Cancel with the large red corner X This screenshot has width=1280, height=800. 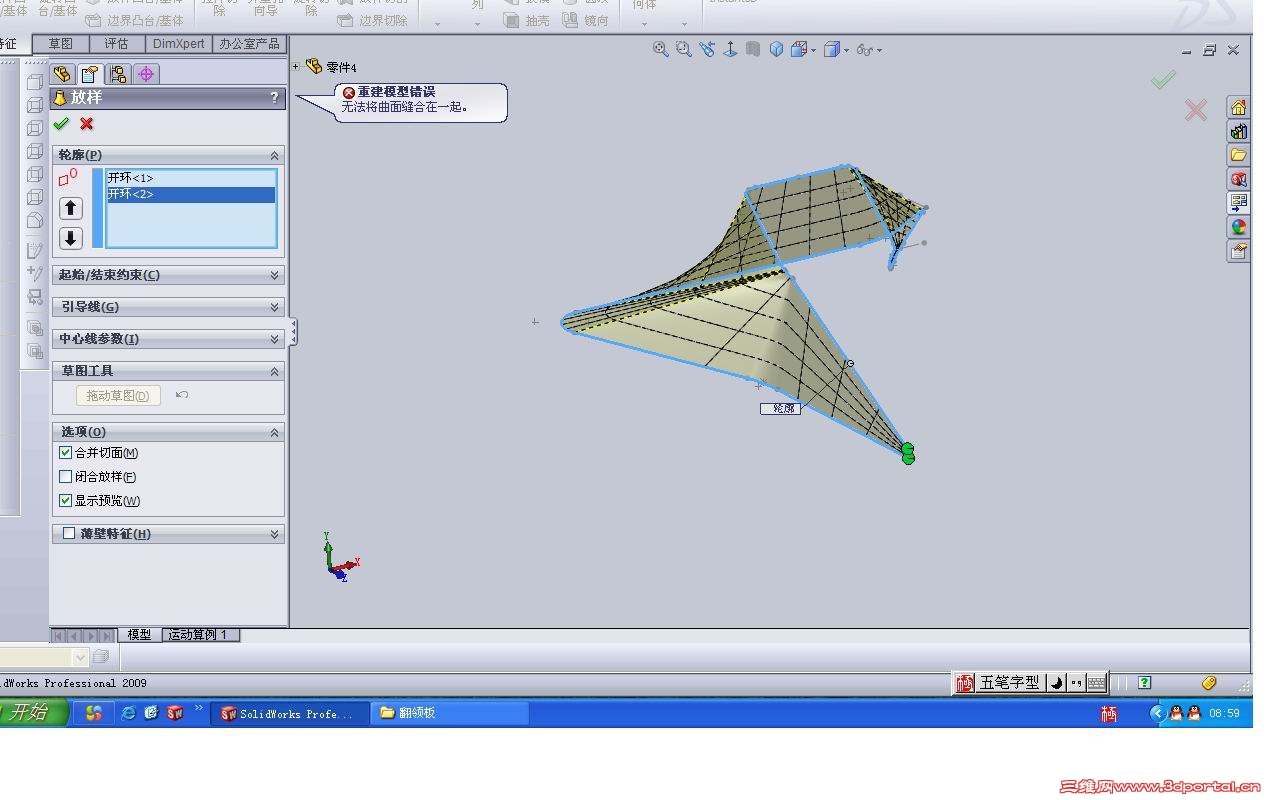1196,110
